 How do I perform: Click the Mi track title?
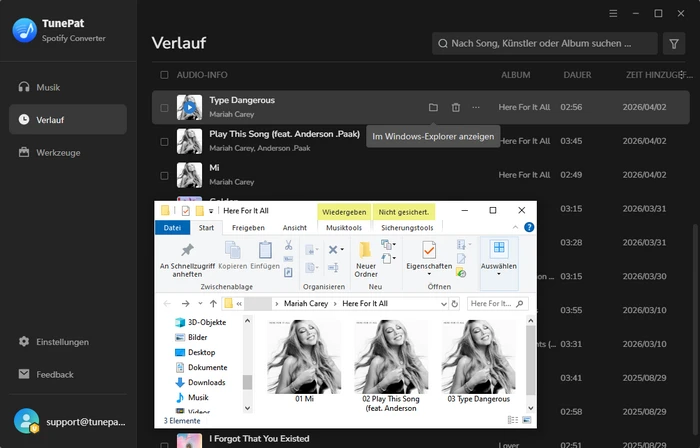coord(214,168)
